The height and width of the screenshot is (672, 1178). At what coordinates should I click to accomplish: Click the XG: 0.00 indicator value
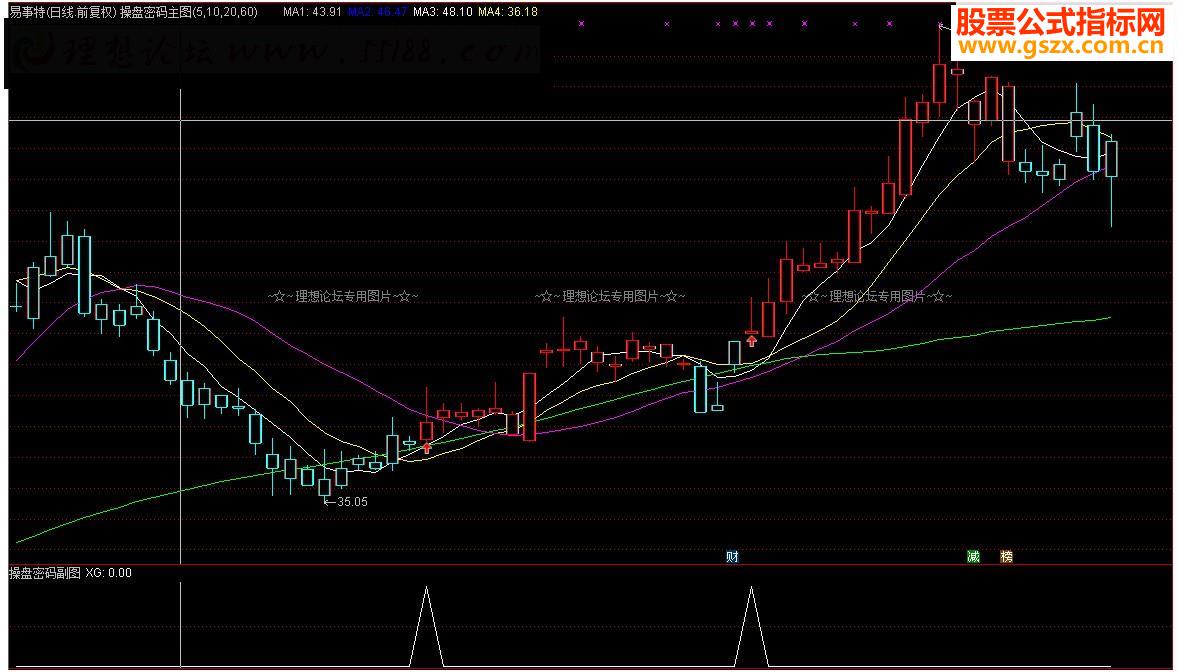108,574
